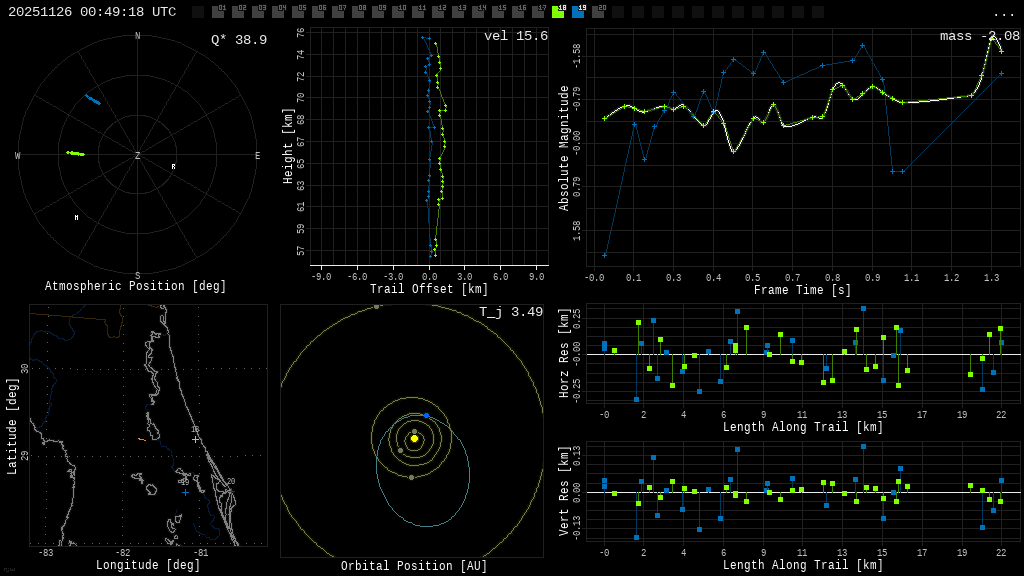Select the station 01 box in top bar
The image size is (1024, 576).
218,12
